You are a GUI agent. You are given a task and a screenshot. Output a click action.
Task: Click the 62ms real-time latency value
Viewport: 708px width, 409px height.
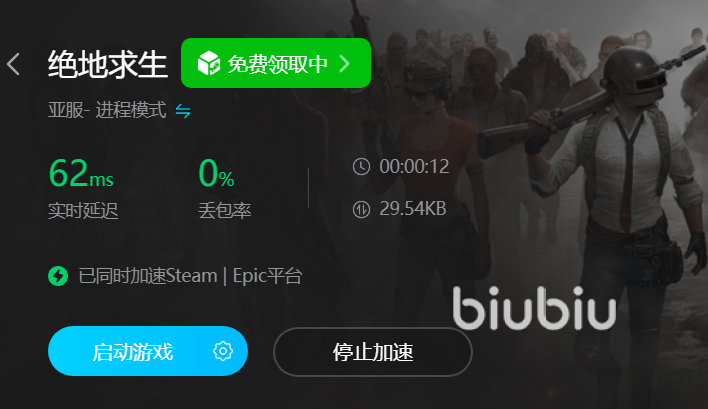pyautogui.click(x=81, y=173)
